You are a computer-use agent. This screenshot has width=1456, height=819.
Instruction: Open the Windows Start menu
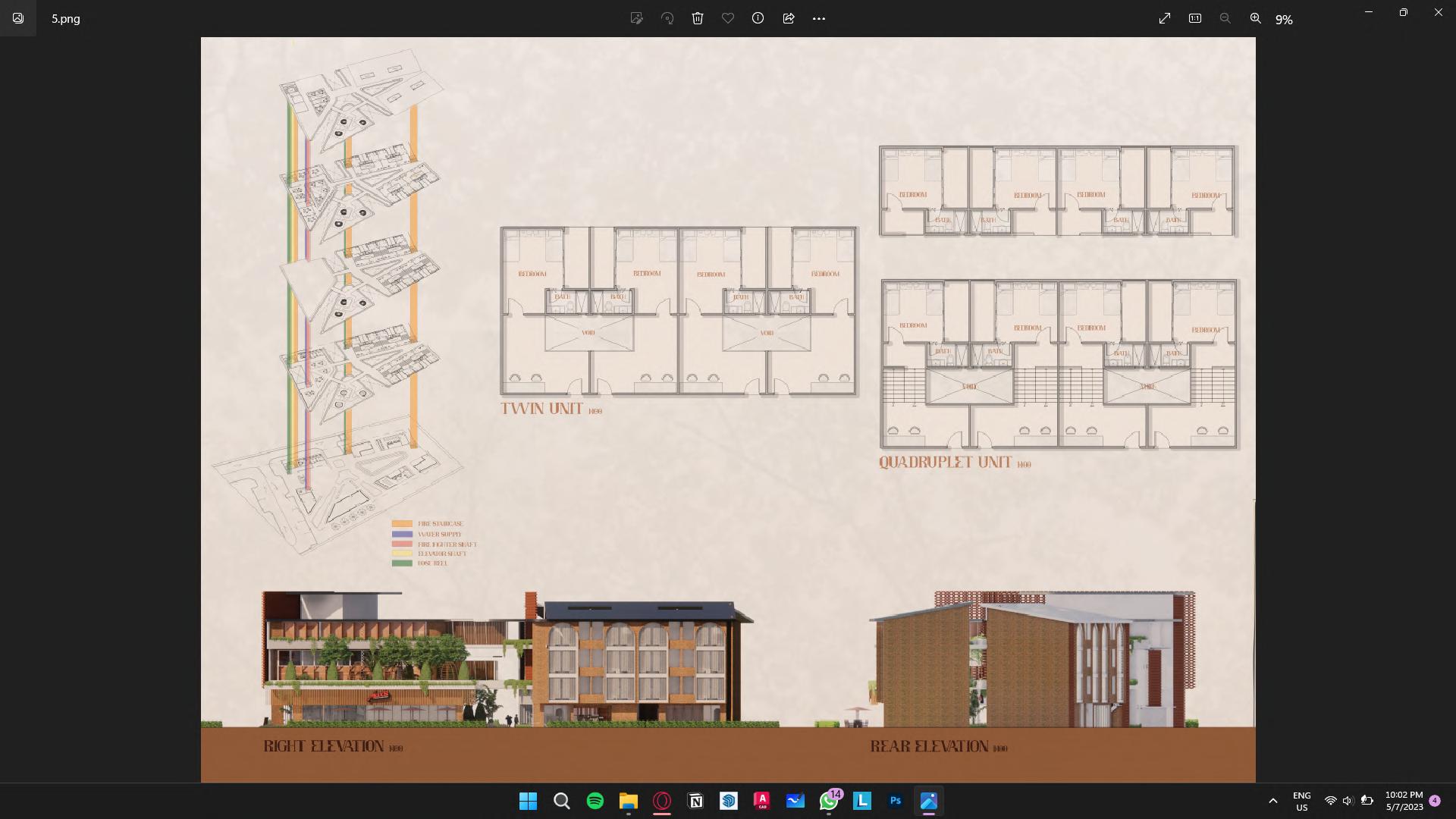(x=528, y=801)
